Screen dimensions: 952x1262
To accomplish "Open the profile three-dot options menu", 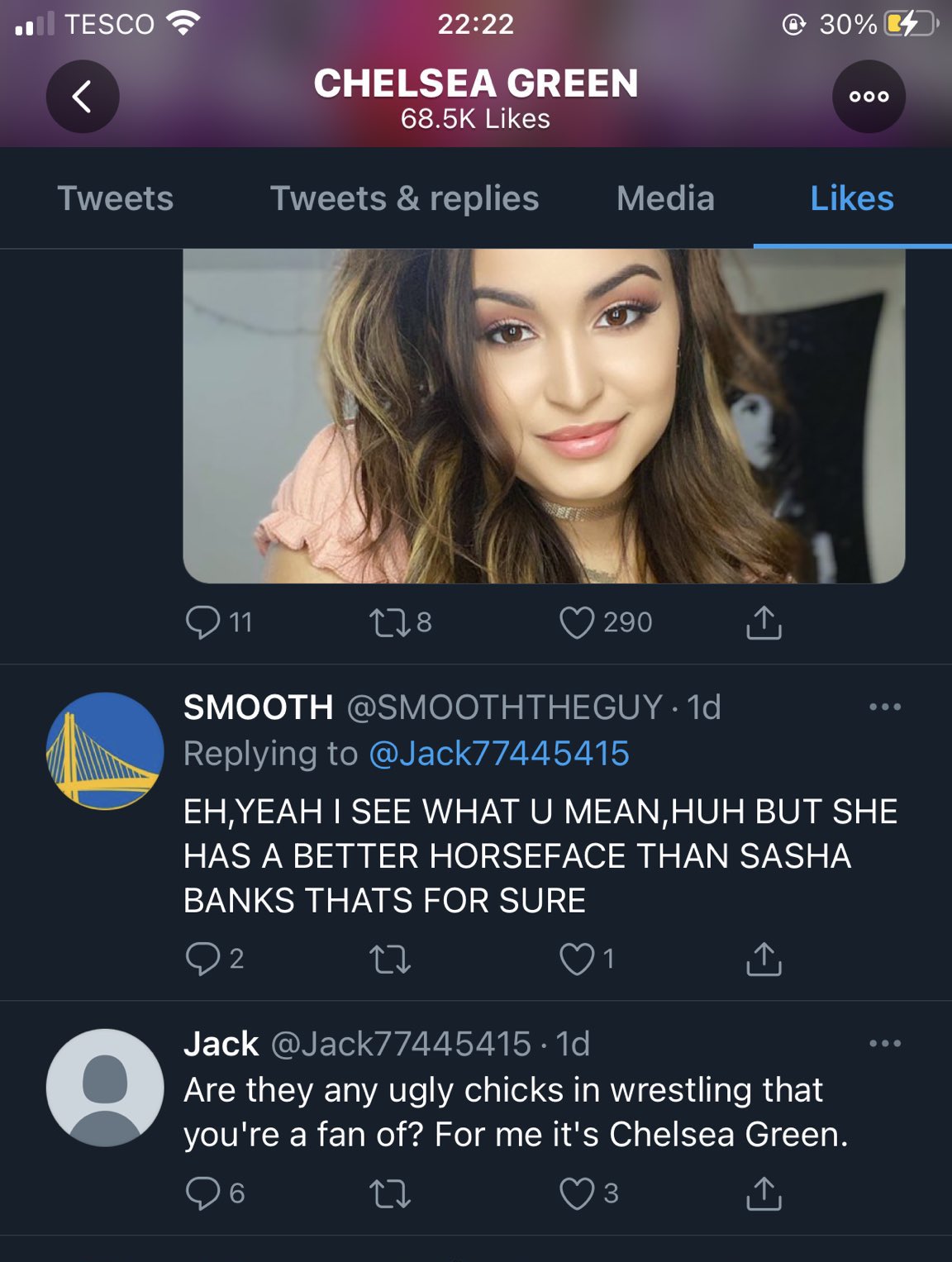I will (869, 97).
